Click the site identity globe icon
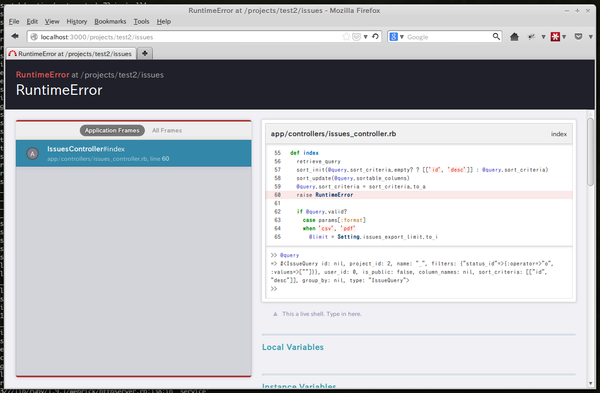600x393 pixels. pyautogui.click(x=34, y=37)
